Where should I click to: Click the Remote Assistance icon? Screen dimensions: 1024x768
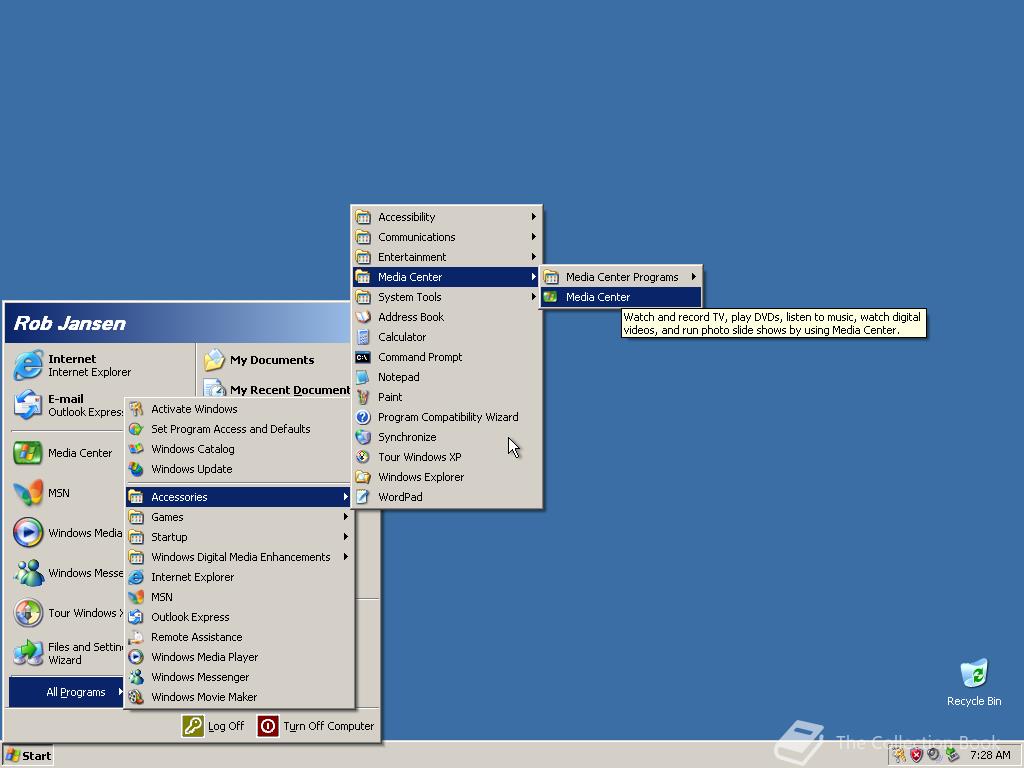[136, 637]
